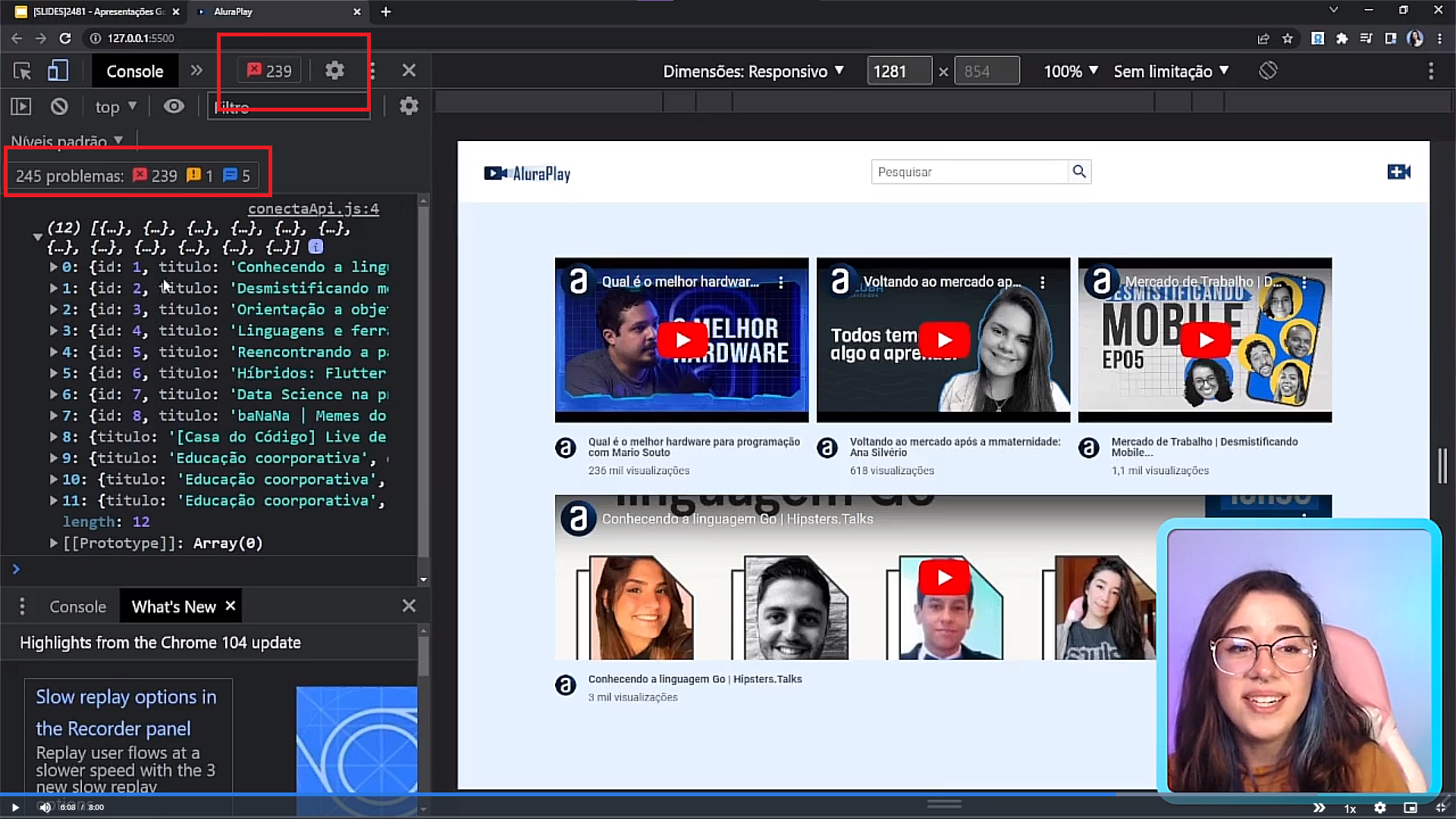The image size is (1456, 819).
Task: Open options menu on 'Mercado de Trabalho' video
Action: [x=1304, y=282]
